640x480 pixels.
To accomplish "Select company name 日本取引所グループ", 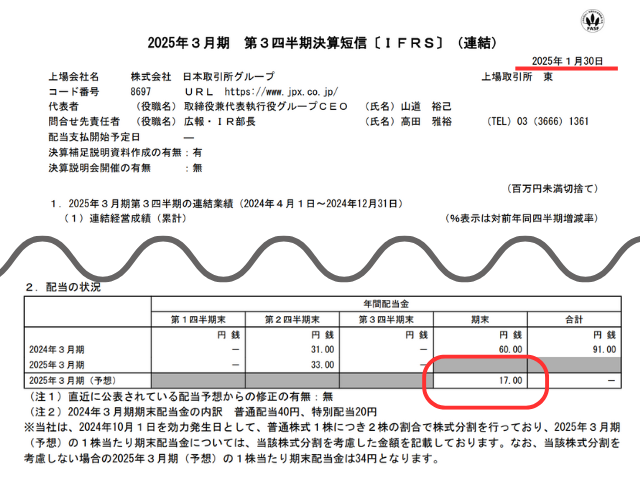I will click(x=228, y=76).
